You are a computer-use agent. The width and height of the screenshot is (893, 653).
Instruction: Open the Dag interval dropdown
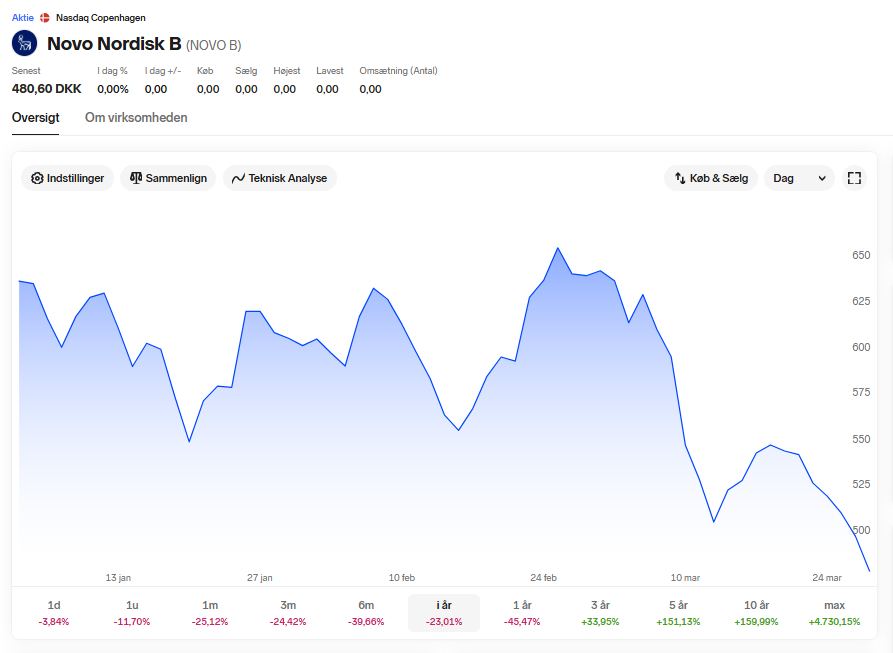click(799, 178)
